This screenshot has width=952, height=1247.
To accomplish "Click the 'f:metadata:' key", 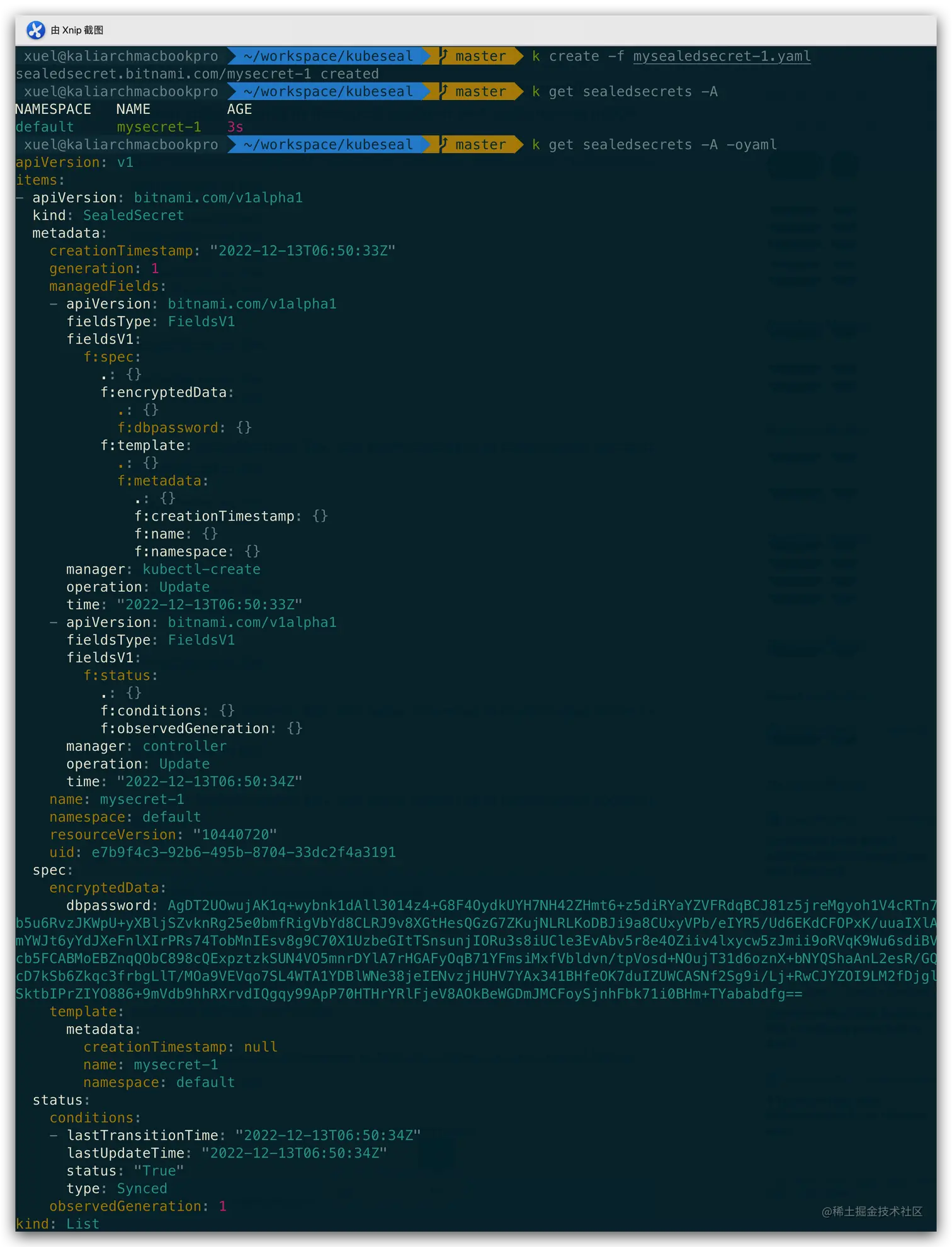I will (x=162, y=480).
